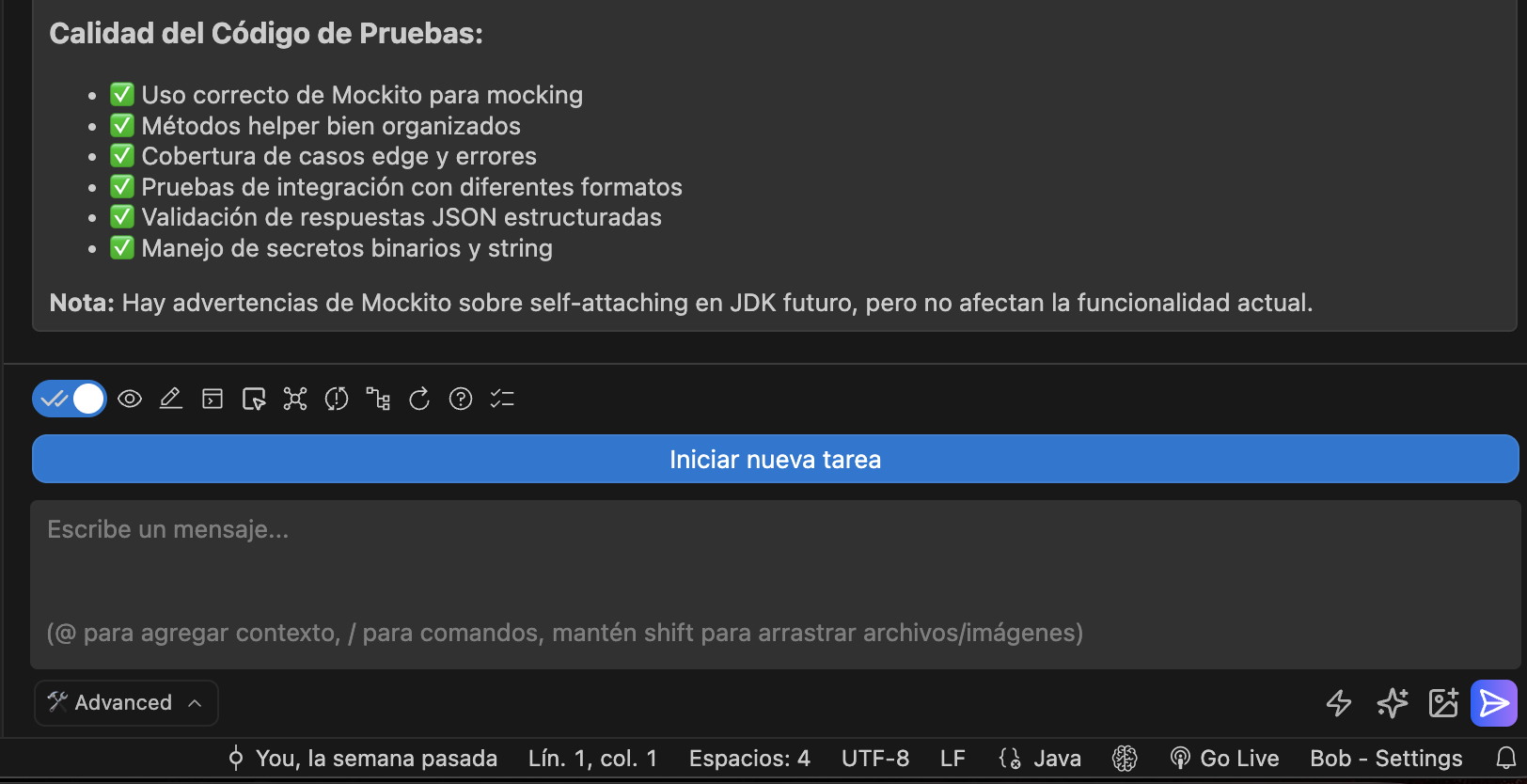Click the window-with-cursor browser icon
This screenshot has width=1527, height=784.
254,399
